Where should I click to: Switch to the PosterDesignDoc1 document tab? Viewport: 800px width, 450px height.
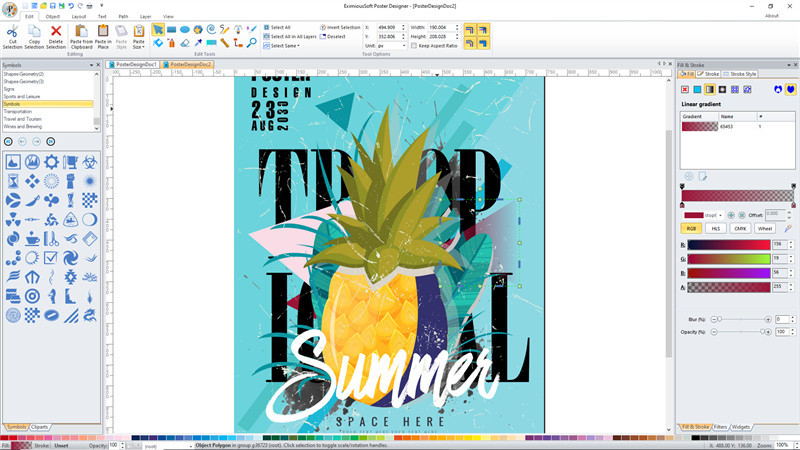133,64
